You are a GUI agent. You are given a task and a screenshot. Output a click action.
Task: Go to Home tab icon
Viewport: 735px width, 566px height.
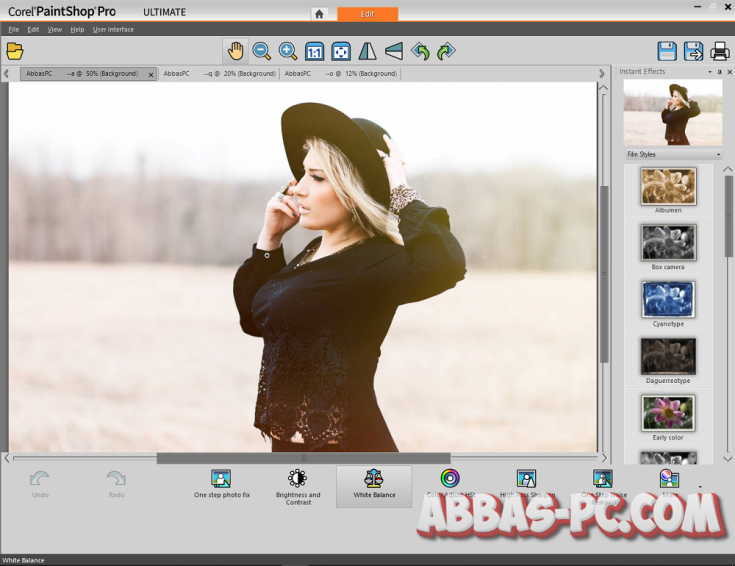319,14
